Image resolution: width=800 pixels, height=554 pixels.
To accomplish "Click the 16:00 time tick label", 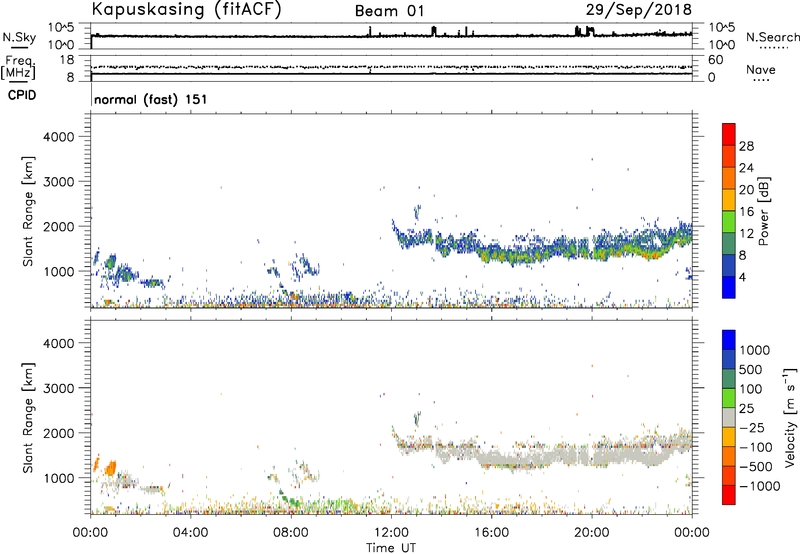I will pyautogui.click(x=491, y=533).
